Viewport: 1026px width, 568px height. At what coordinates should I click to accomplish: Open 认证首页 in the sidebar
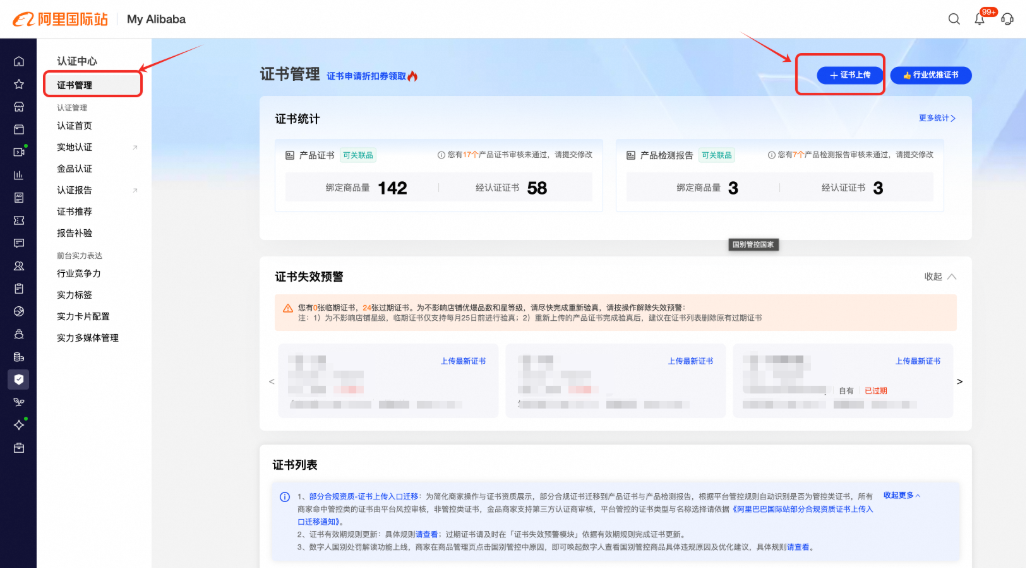[x=75, y=126]
